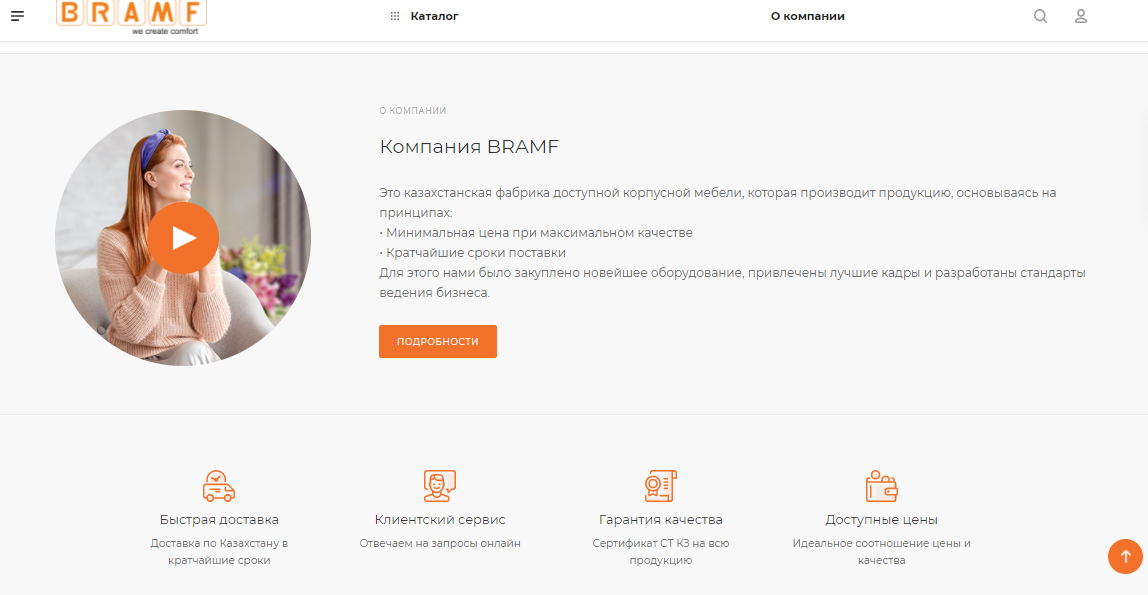Screen dimensions: 1148x595
Task: Click the BRAMF logo
Action: coord(132,17)
